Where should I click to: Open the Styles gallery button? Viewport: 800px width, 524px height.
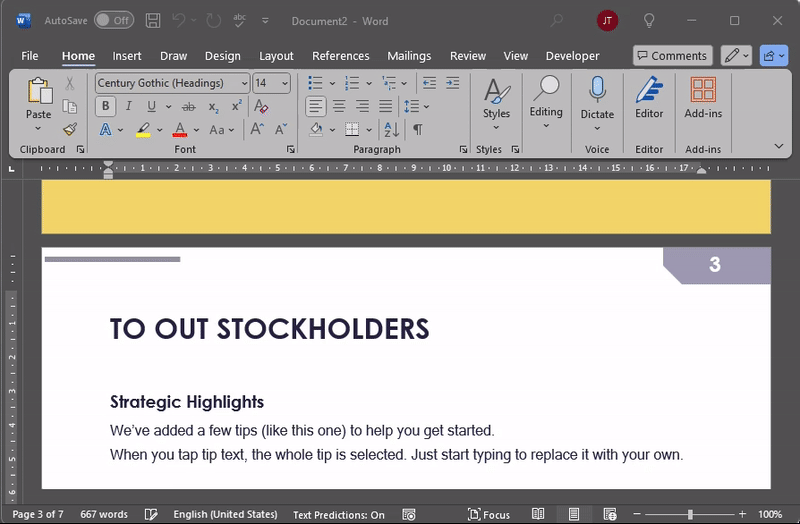tap(496, 103)
